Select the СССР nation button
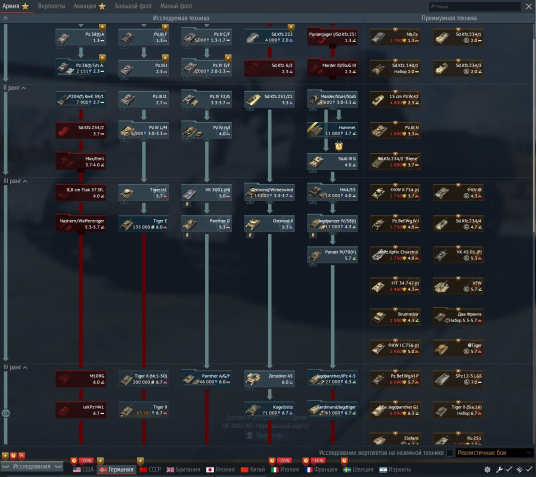This screenshot has width=536, height=477. click(151, 469)
